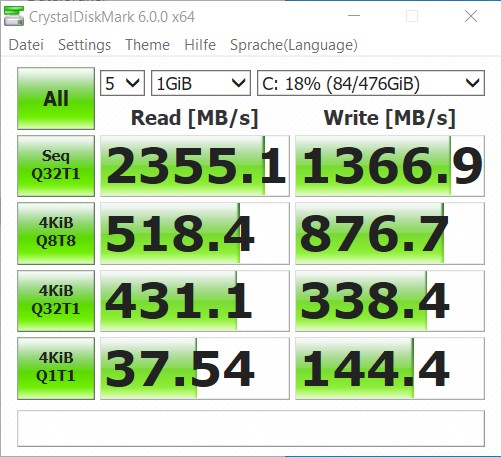Click the Seq write result 1366.9
The width and height of the screenshot is (501, 457).
click(390, 166)
